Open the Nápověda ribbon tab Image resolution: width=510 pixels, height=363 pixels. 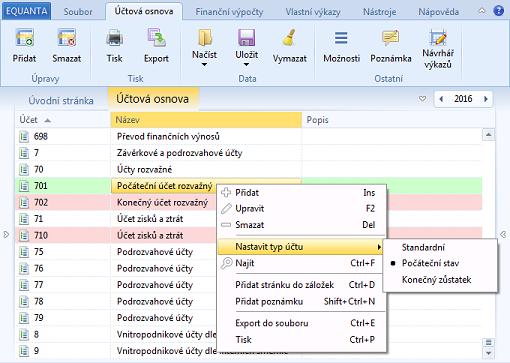pos(439,12)
